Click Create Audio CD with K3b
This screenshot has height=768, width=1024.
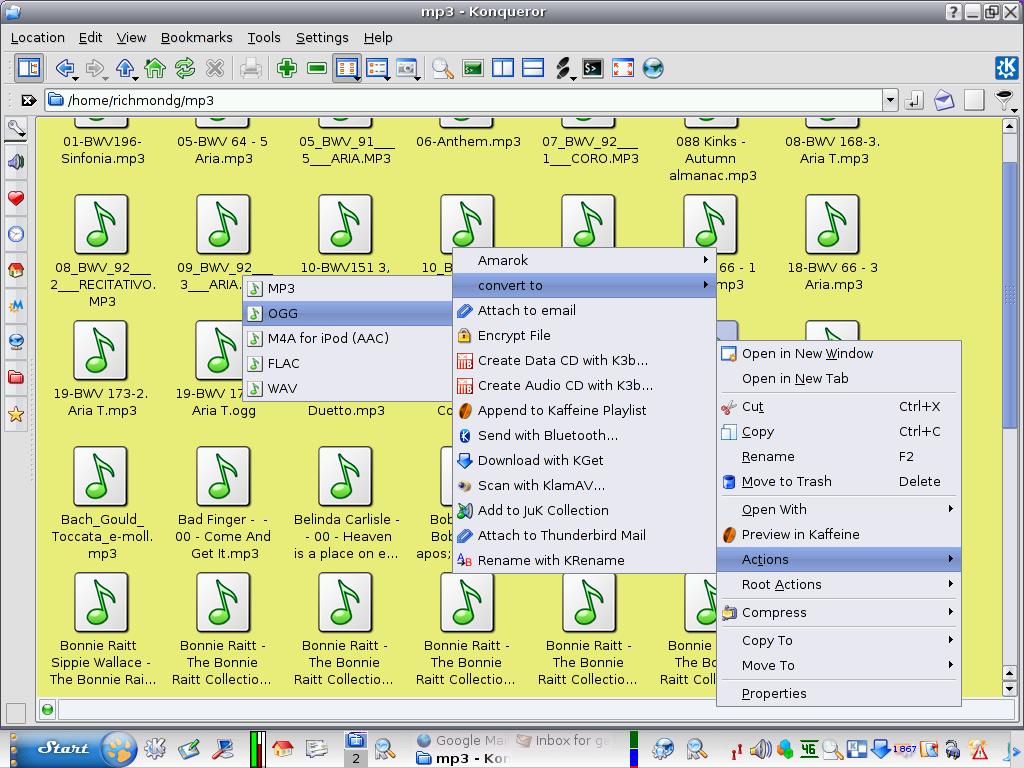pyautogui.click(x=584, y=385)
